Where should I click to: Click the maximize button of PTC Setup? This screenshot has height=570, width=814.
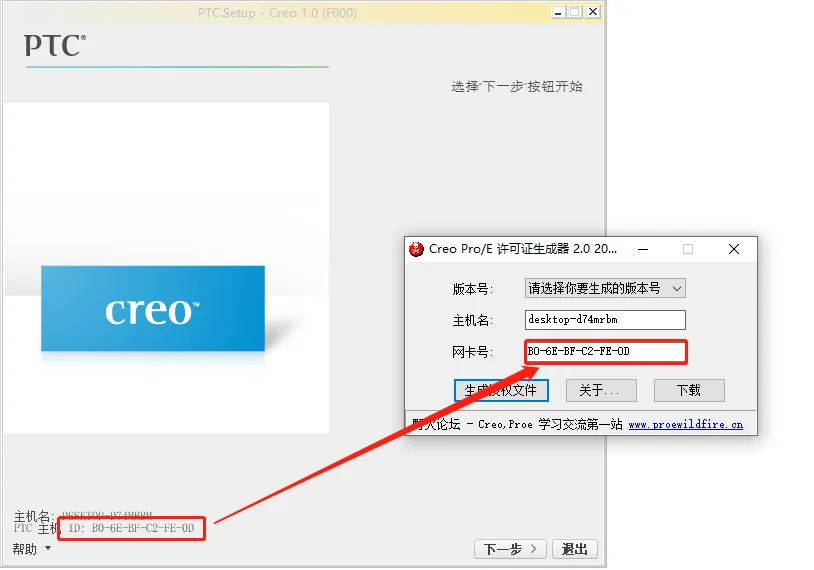coord(575,12)
